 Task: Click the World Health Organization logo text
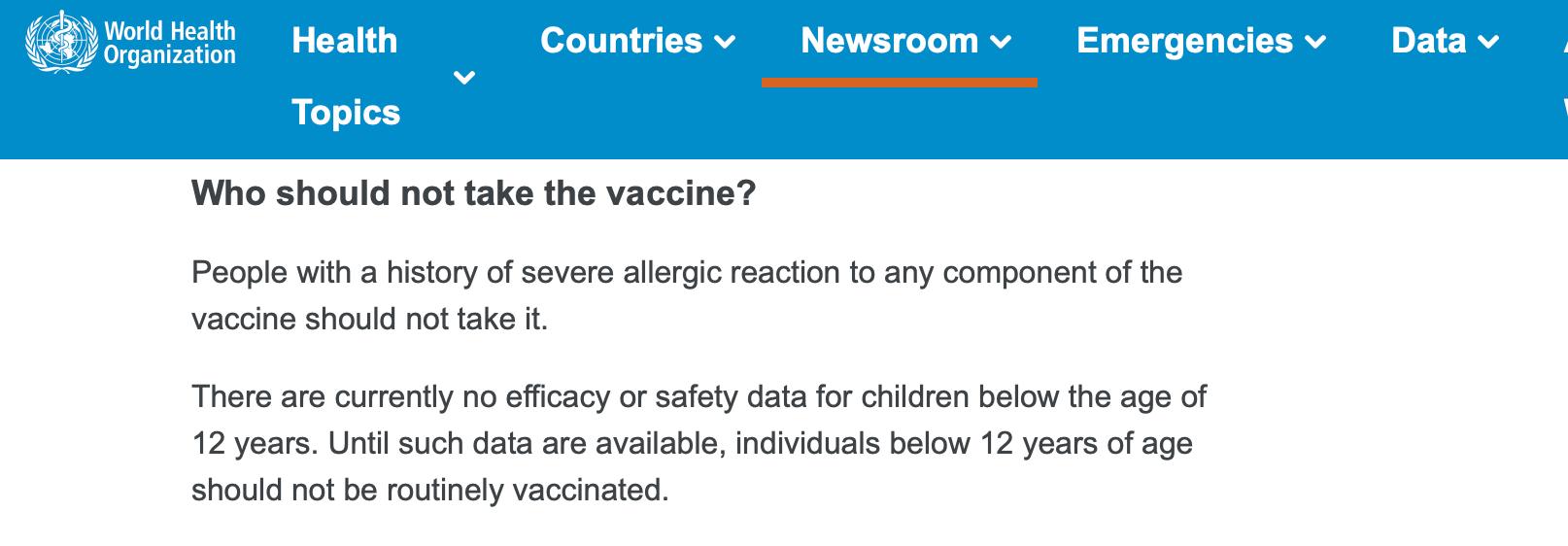(170, 44)
